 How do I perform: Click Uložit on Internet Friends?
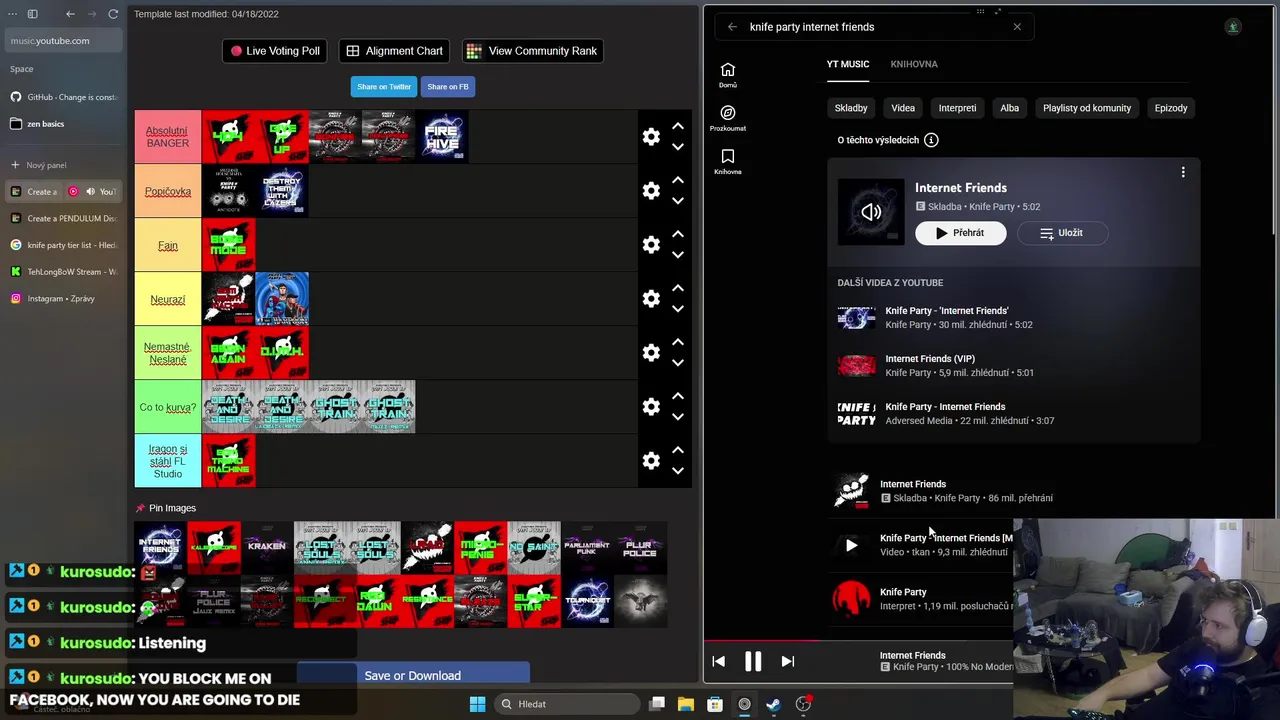pyautogui.click(x=1062, y=233)
